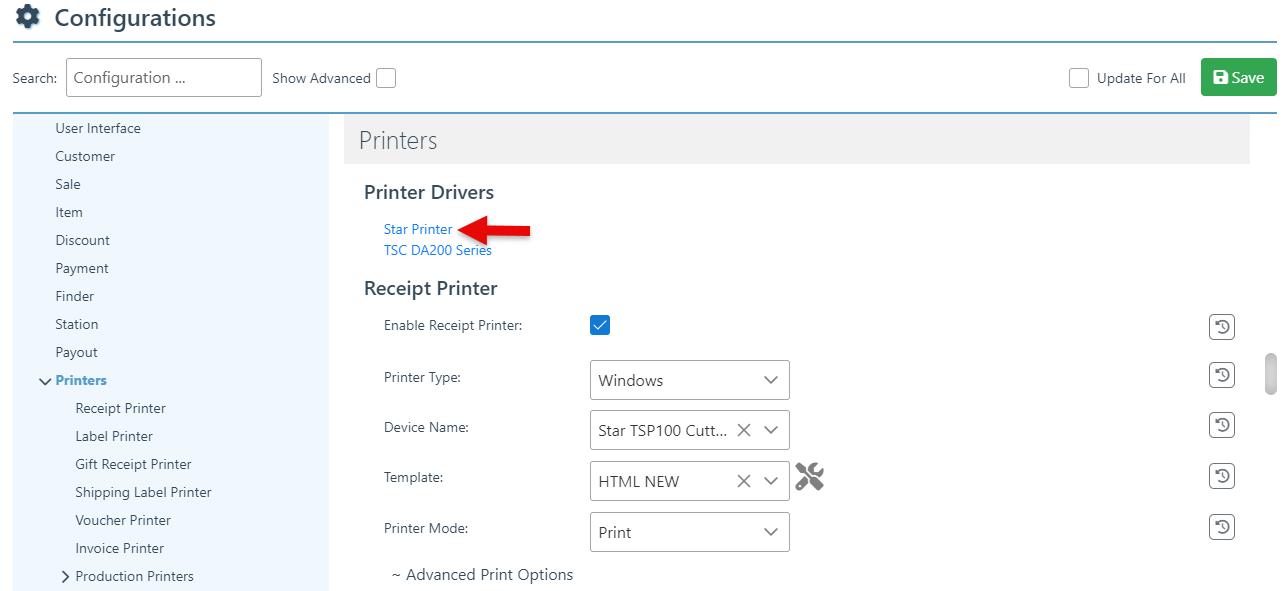
Task: Uncheck Enable Receipt Printer
Action: [x=600, y=325]
